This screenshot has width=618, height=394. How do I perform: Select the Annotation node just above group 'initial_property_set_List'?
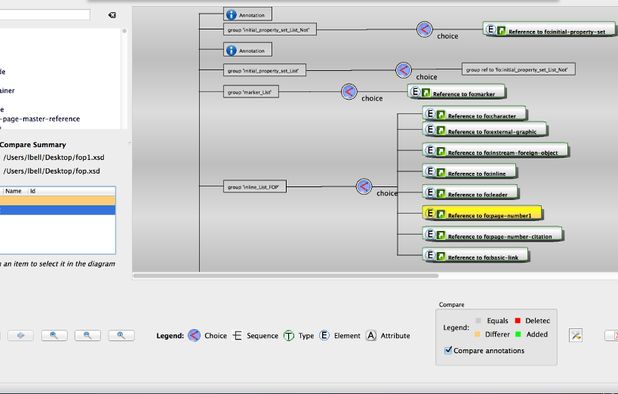(248, 50)
